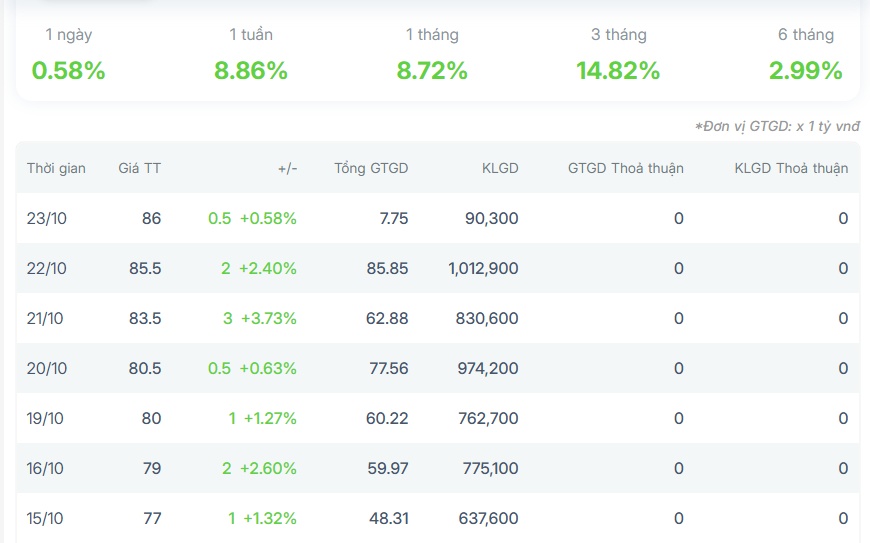Click the 'KLGD Thoả thuận' column header
The width and height of the screenshot is (870, 543).
point(791,169)
